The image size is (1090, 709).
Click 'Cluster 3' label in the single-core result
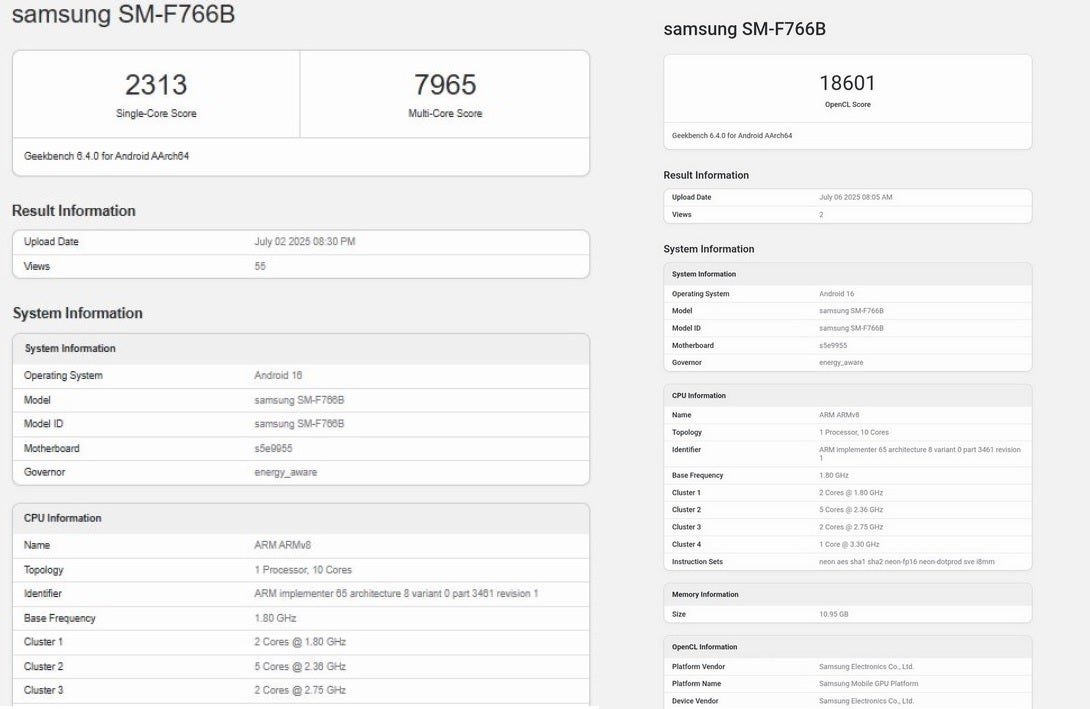pos(43,690)
